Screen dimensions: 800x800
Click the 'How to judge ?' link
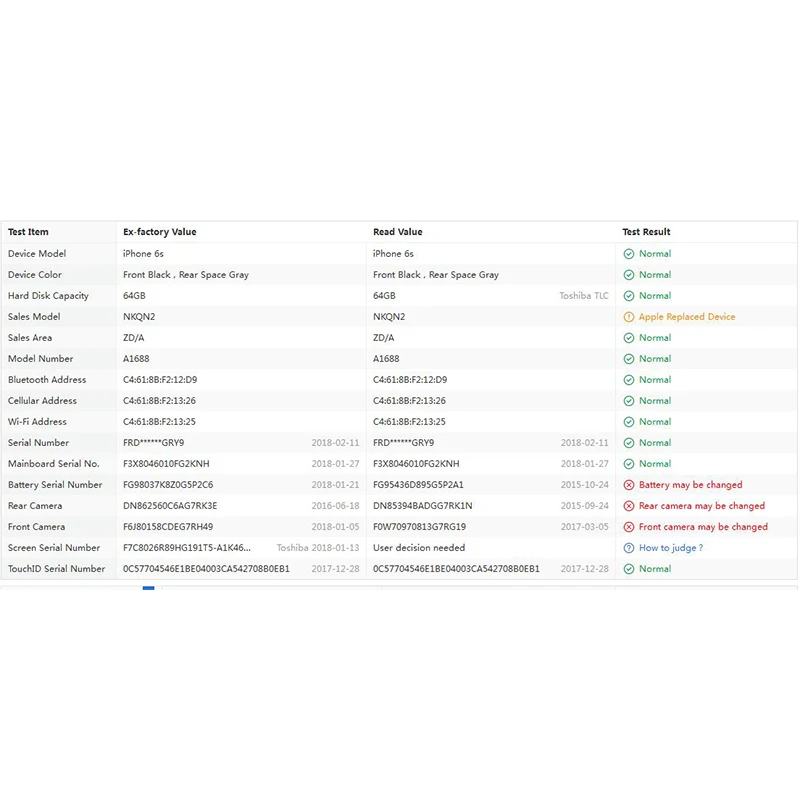(670, 548)
